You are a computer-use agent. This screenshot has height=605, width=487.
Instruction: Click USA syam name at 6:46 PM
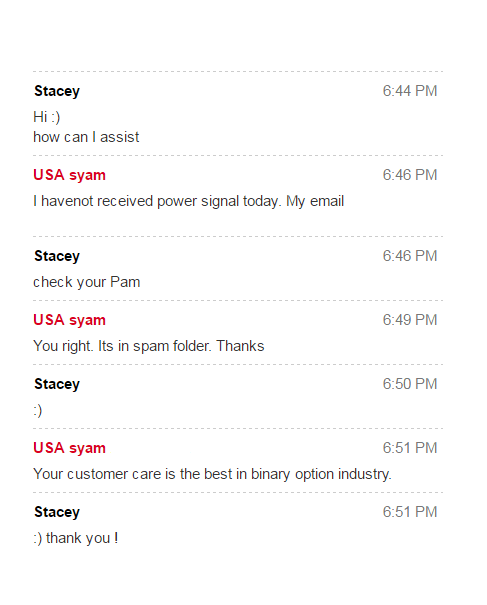pyautogui.click(x=69, y=176)
